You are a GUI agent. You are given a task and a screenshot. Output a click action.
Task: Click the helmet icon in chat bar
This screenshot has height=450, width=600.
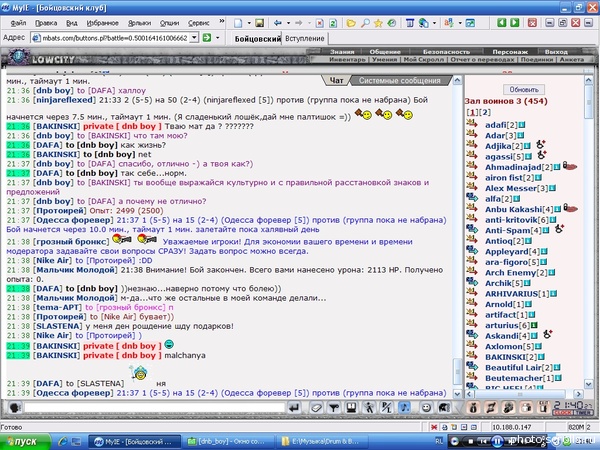coord(443,408)
